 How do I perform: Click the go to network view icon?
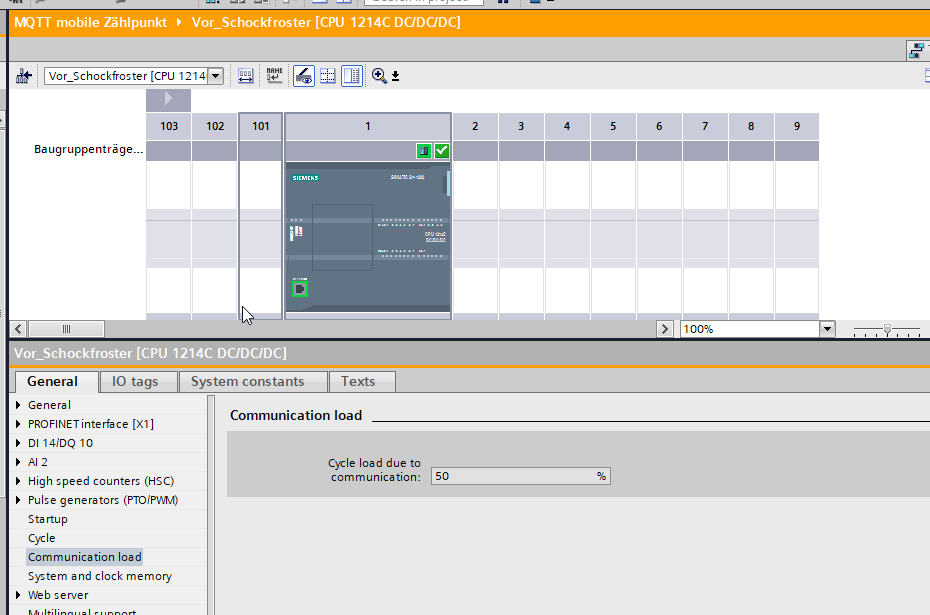tap(23, 76)
